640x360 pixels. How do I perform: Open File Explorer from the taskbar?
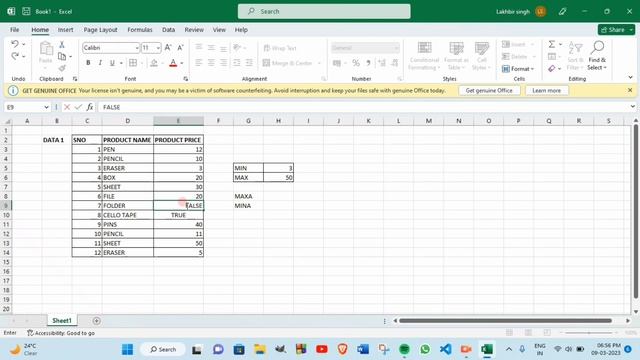260,349
